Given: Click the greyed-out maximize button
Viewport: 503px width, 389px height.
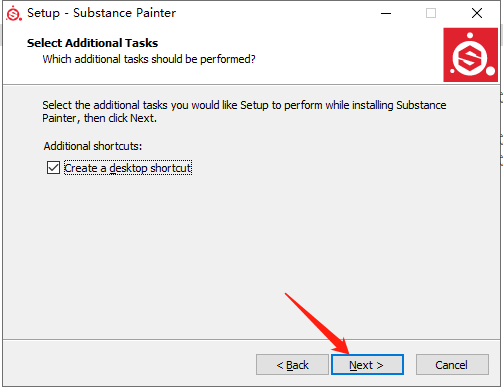Looking at the screenshot, I should pos(431,13).
